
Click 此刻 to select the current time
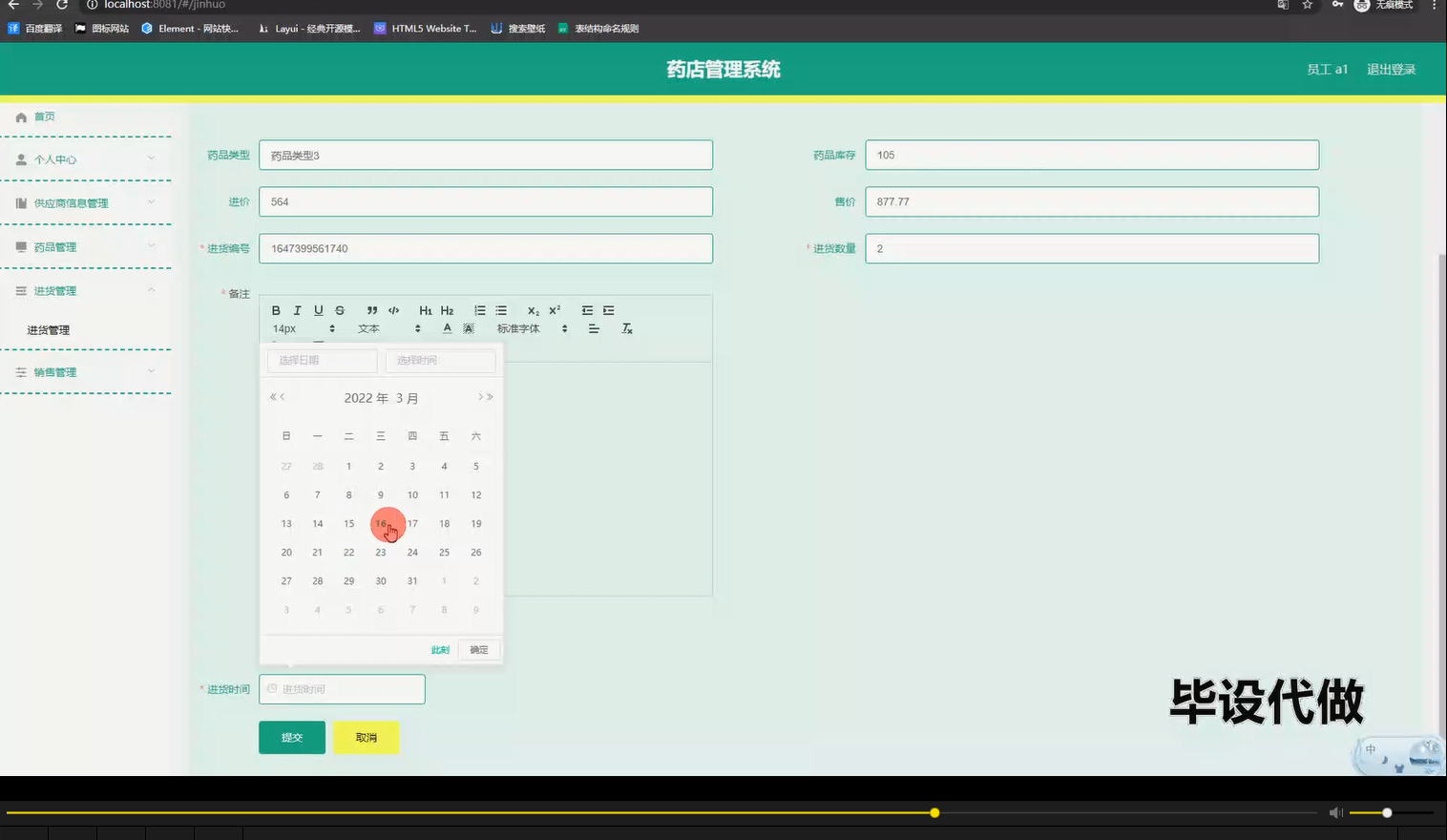[440, 650]
